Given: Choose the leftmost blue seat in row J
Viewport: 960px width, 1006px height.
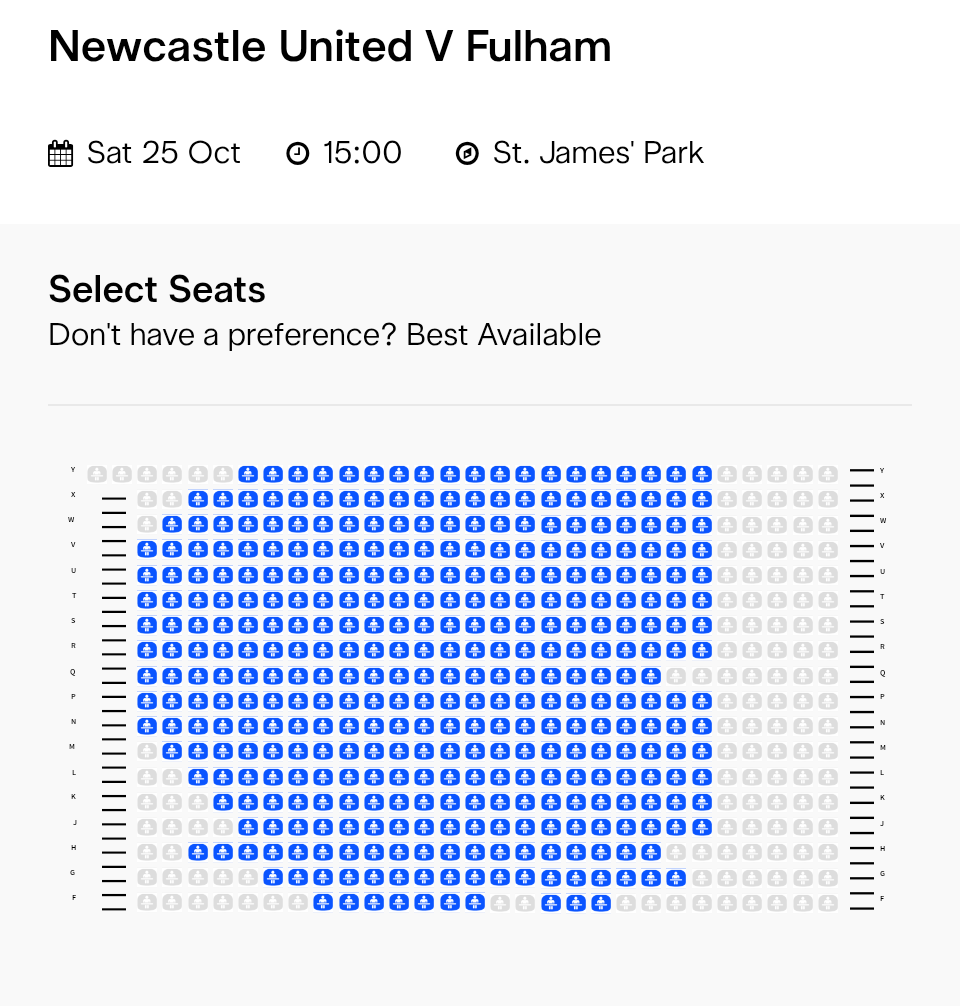Looking at the screenshot, I should pos(248,827).
